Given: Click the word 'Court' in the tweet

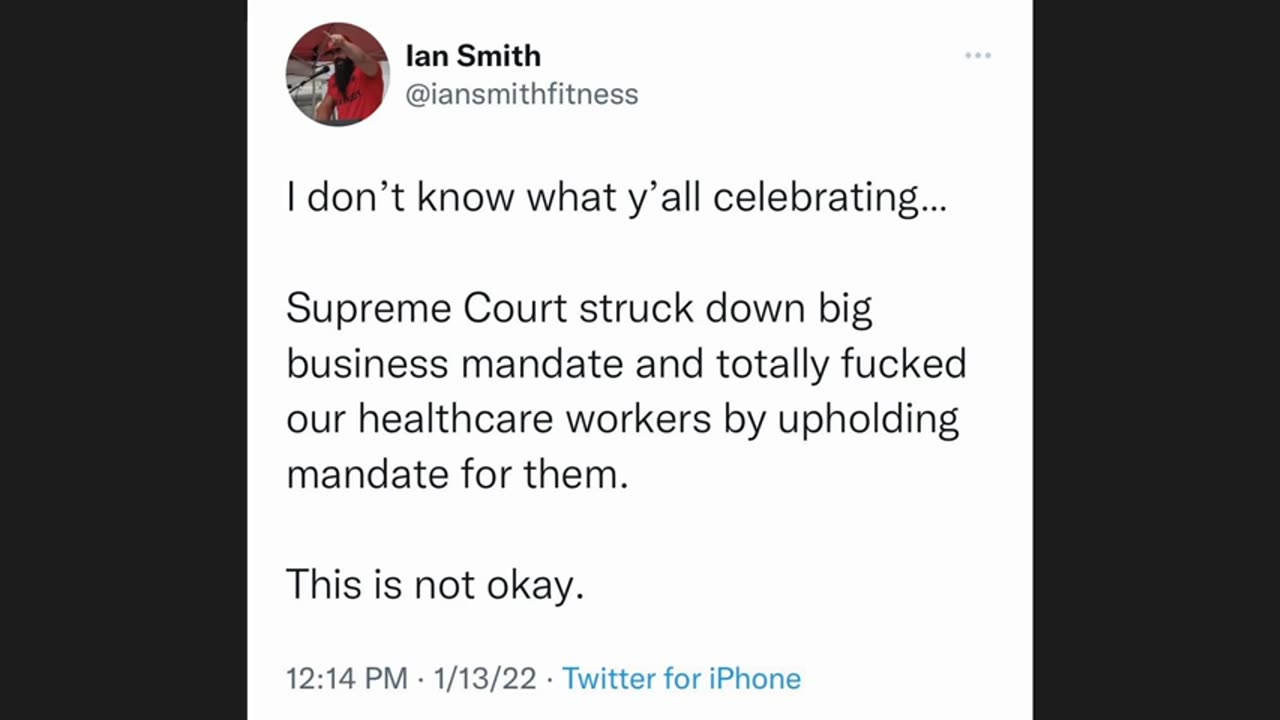Looking at the screenshot, I should [514, 309].
